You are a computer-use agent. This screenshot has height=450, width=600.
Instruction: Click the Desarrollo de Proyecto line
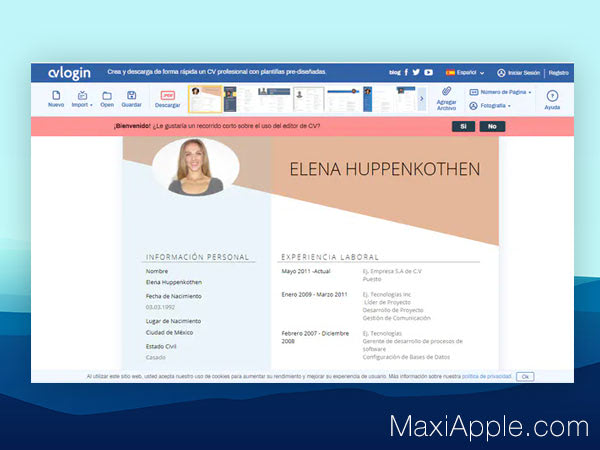point(393,310)
